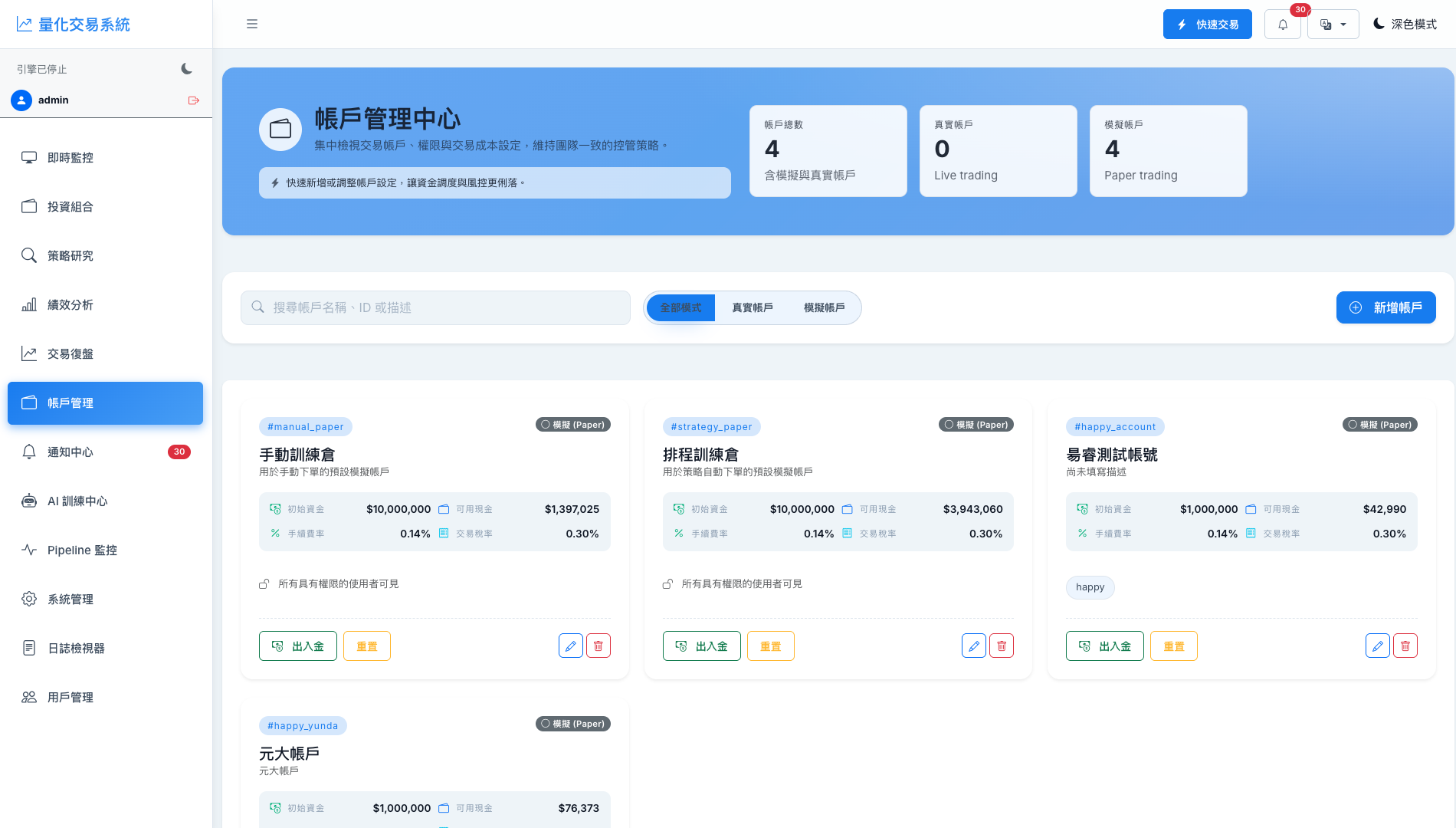Viewport: 1456px width, 828px height.
Task: Open the notification bell in header
Action: (x=1283, y=25)
